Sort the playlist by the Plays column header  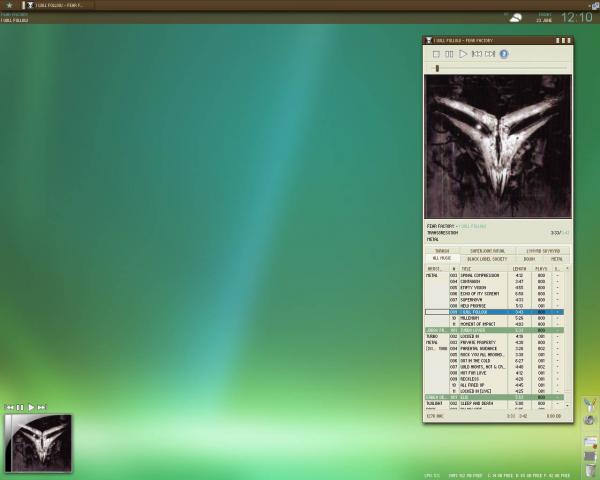(541, 269)
